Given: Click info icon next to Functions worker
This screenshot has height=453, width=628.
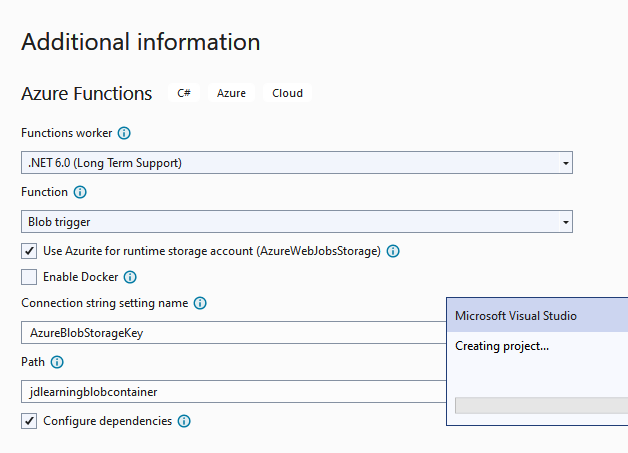Looking at the screenshot, I should [x=124, y=133].
